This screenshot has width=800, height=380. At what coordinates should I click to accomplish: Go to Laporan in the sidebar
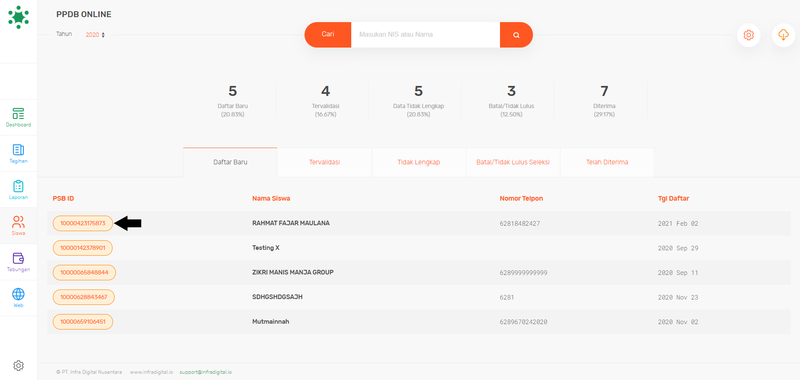coord(18,190)
